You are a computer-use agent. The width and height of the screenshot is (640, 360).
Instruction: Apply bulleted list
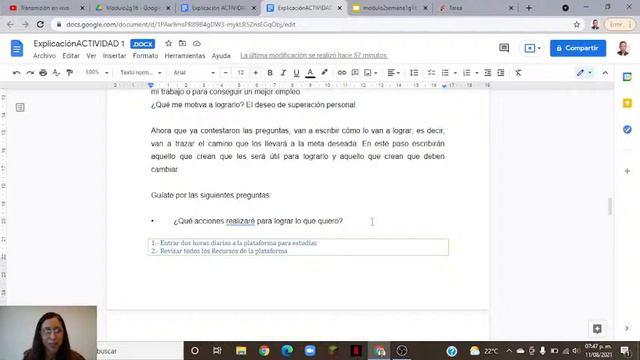click(x=445, y=73)
